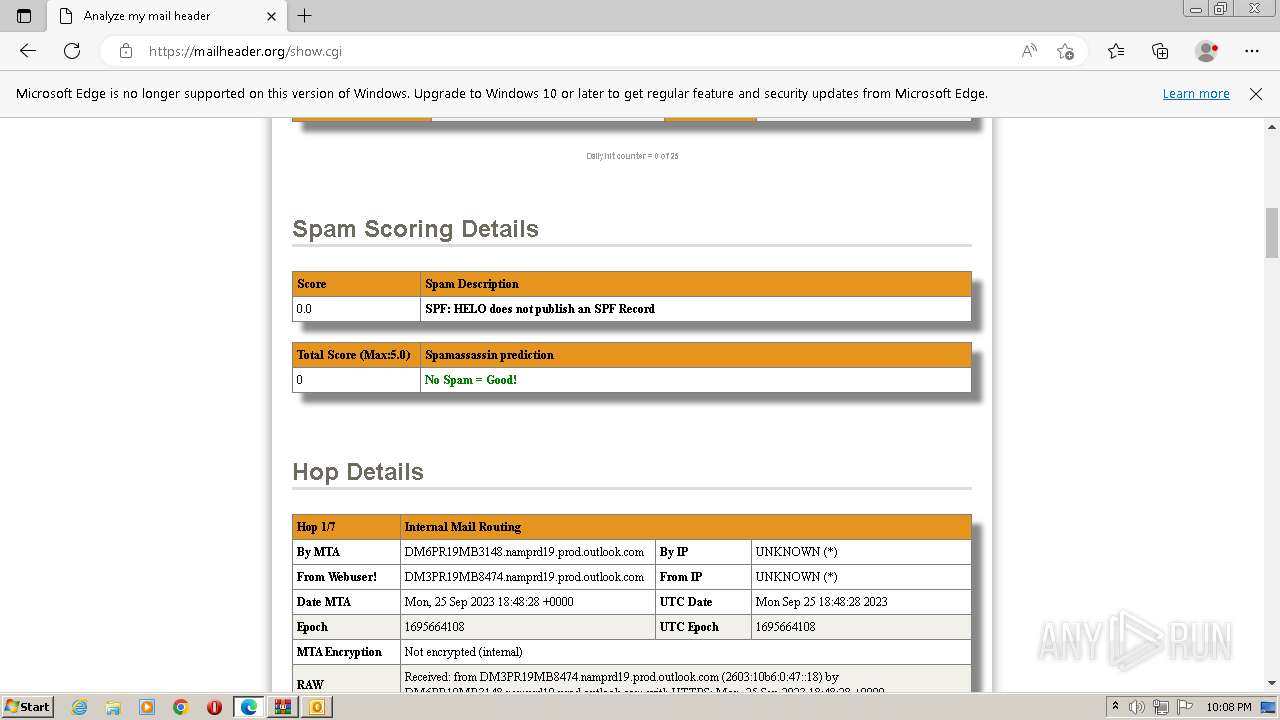Viewport: 1280px width, 720px height.
Task: Open Edge Settings and more menu
Action: 1252,51
